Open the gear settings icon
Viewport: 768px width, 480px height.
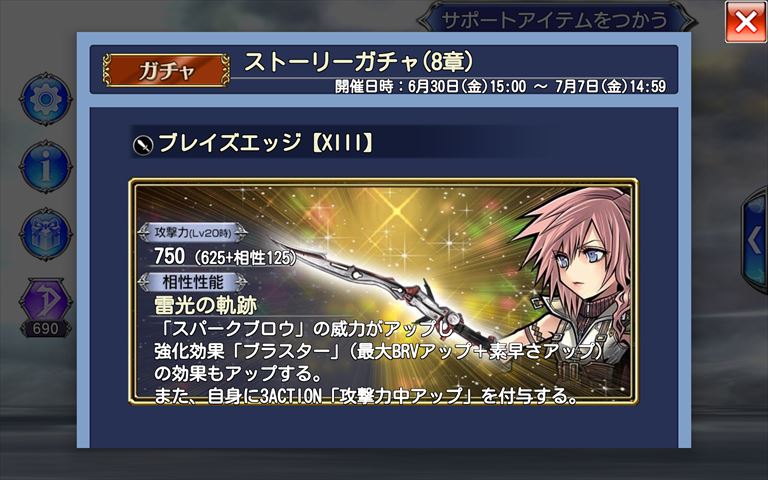coord(46,99)
